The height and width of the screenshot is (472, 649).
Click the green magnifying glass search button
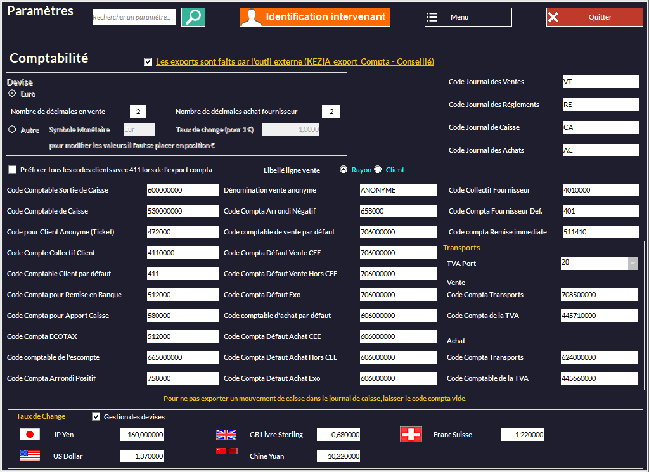coord(193,17)
